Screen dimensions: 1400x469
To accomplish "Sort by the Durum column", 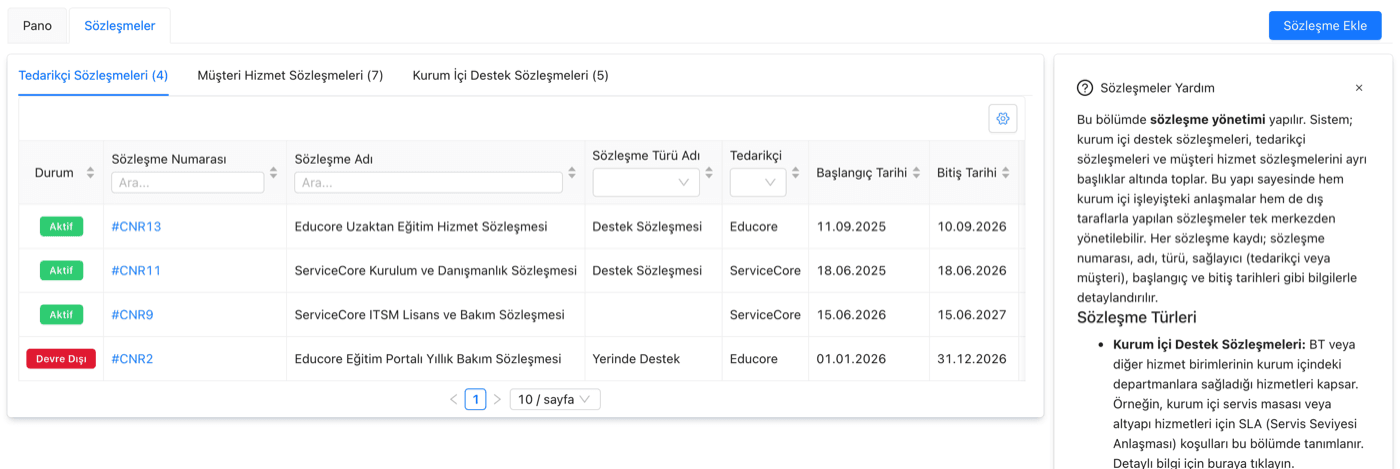I will [91, 173].
